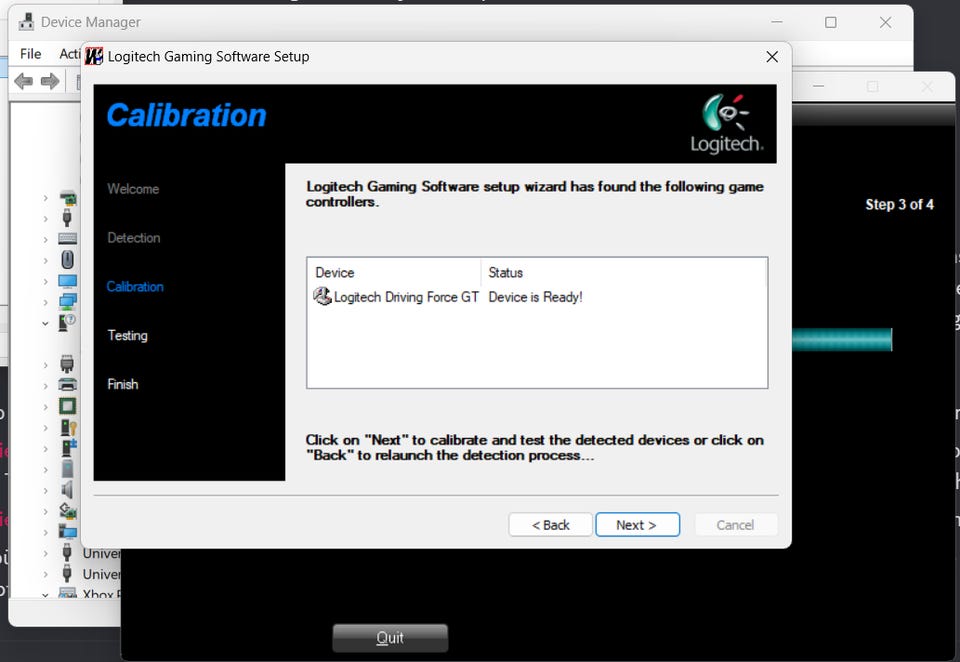Select the Processors chip icon
Viewport: 960px width, 662px height.
click(67, 406)
